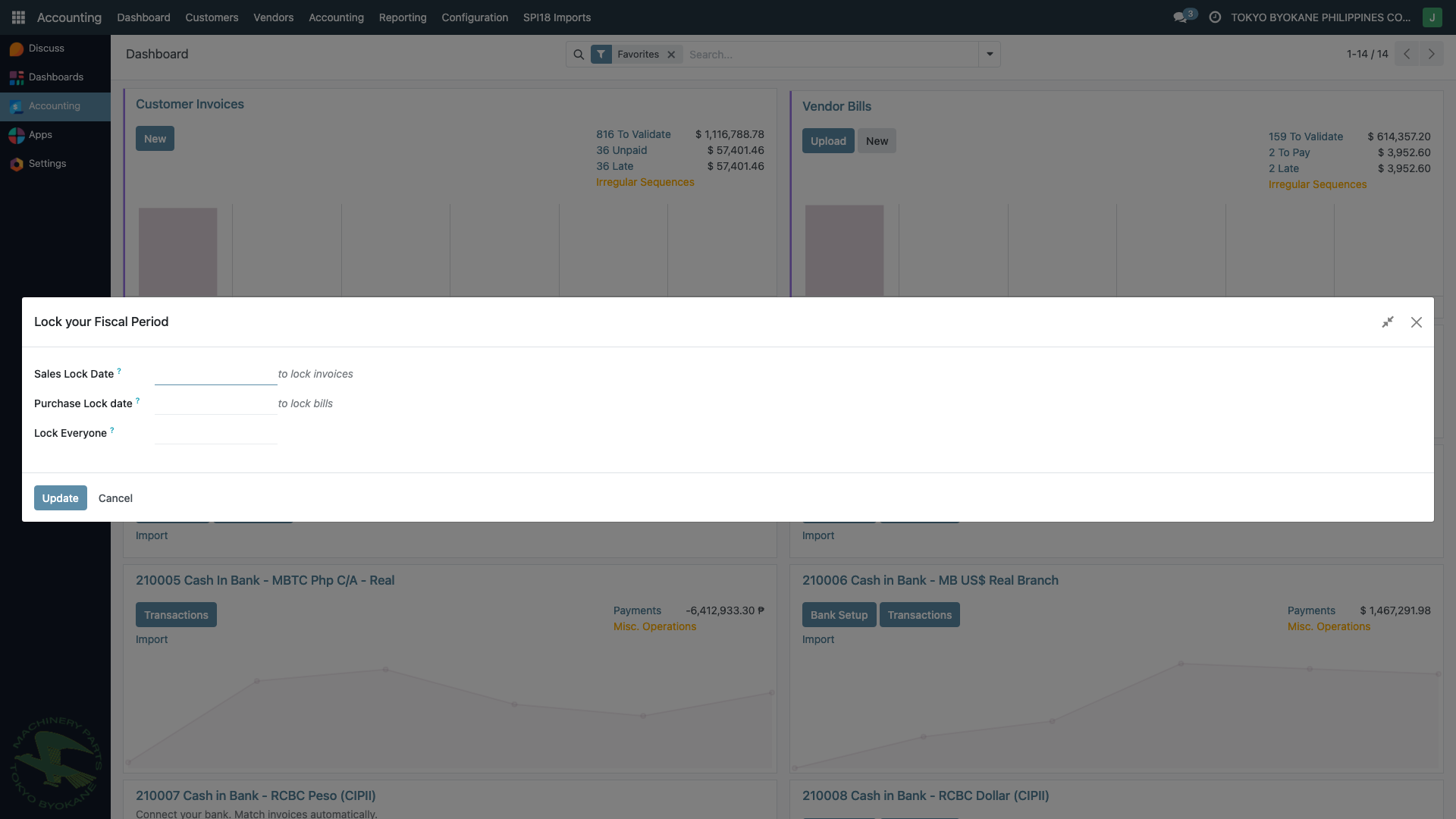
Task: Click the Purchase Lock date field
Action: click(x=215, y=403)
